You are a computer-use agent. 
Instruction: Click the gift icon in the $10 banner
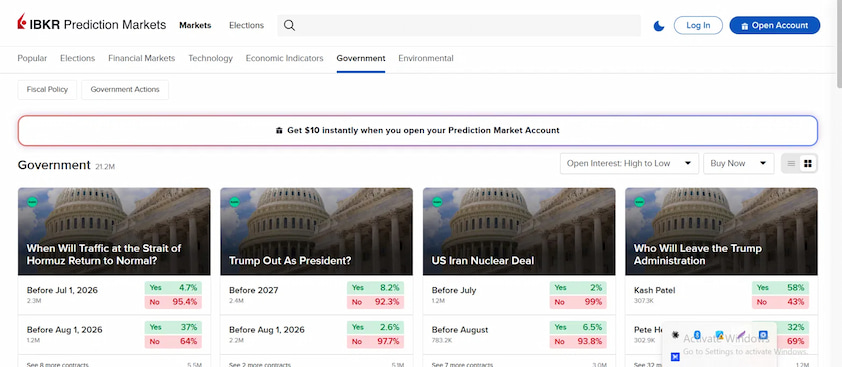point(279,131)
